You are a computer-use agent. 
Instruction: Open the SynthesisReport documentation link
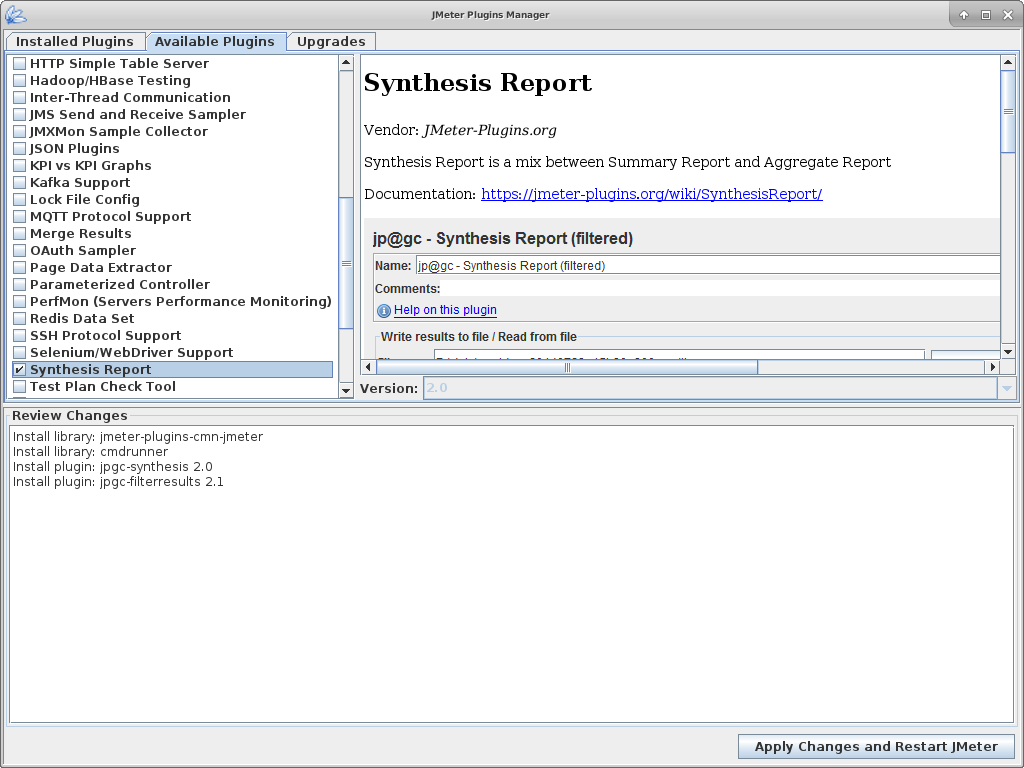652,194
